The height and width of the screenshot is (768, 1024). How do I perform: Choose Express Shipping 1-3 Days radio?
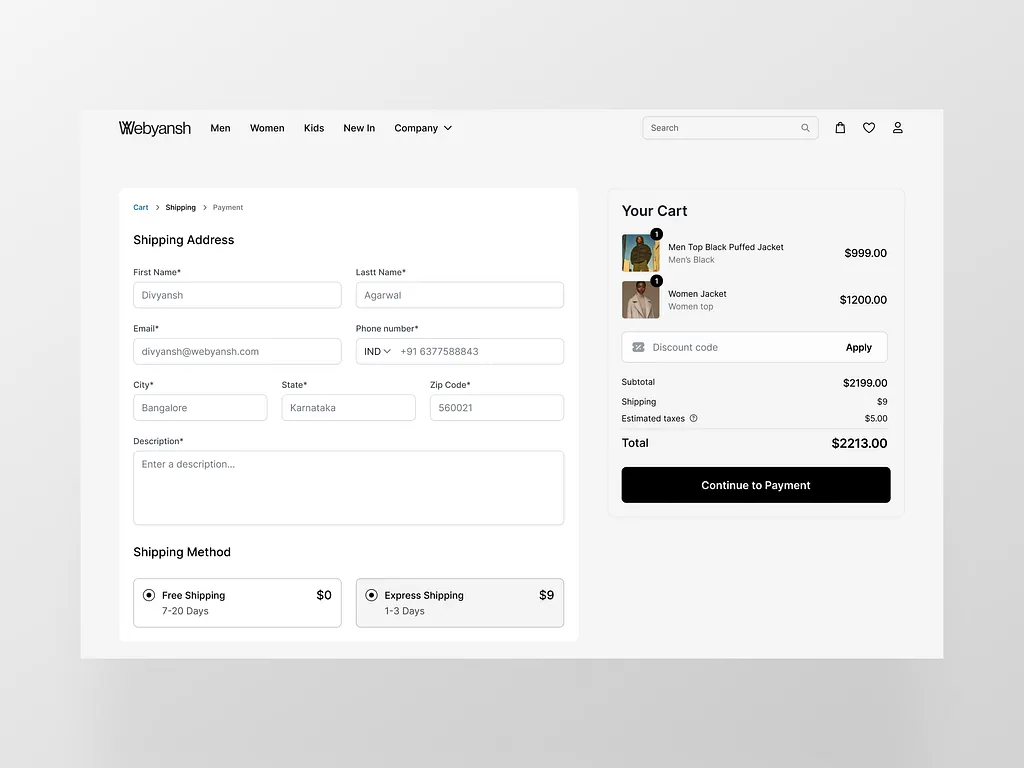[371, 595]
